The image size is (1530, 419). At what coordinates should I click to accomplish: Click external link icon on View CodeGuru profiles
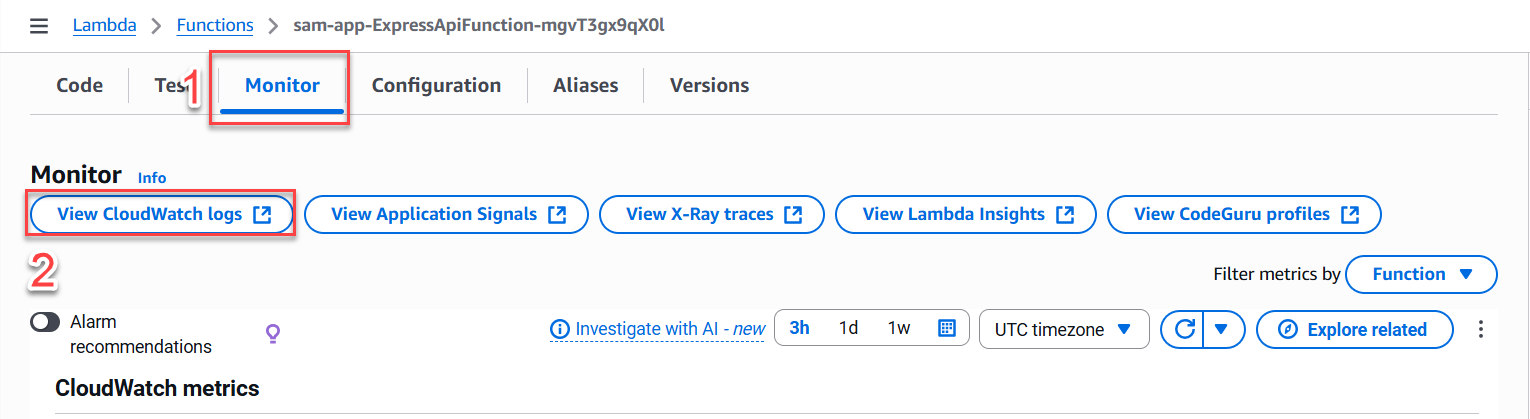click(x=1350, y=214)
